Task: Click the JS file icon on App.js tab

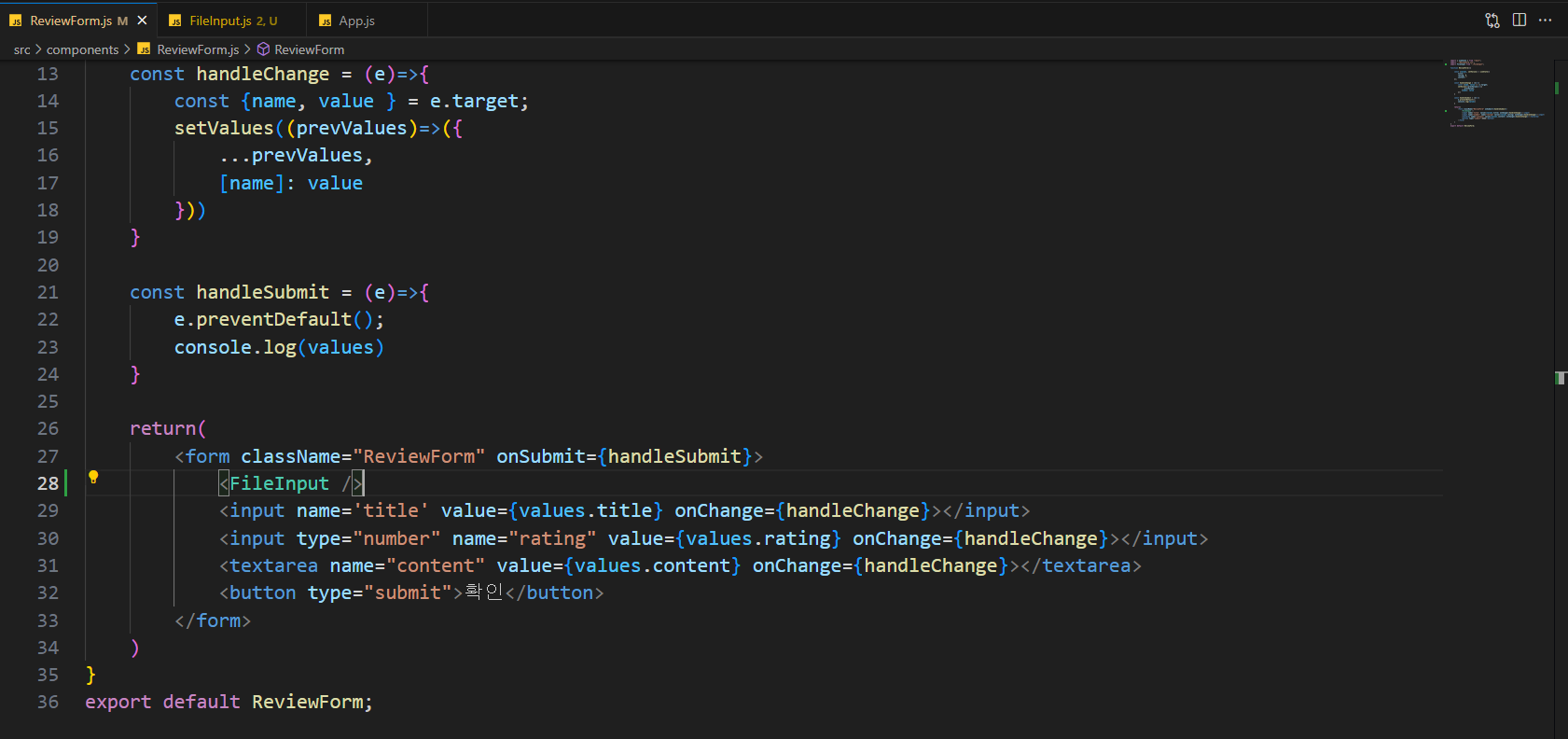Action: click(325, 21)
